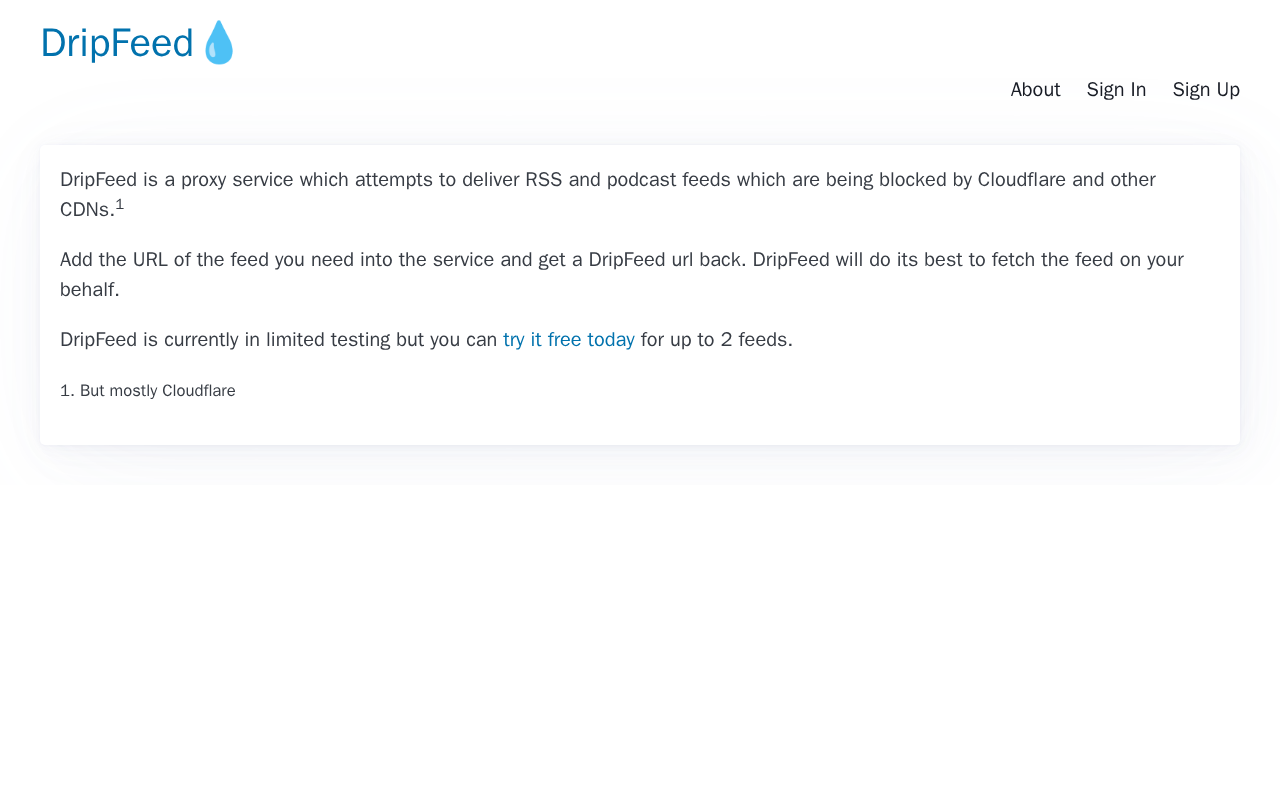Go to the Sign In page
This screenshot has height=800, width=1280.
coord(1116,90)
